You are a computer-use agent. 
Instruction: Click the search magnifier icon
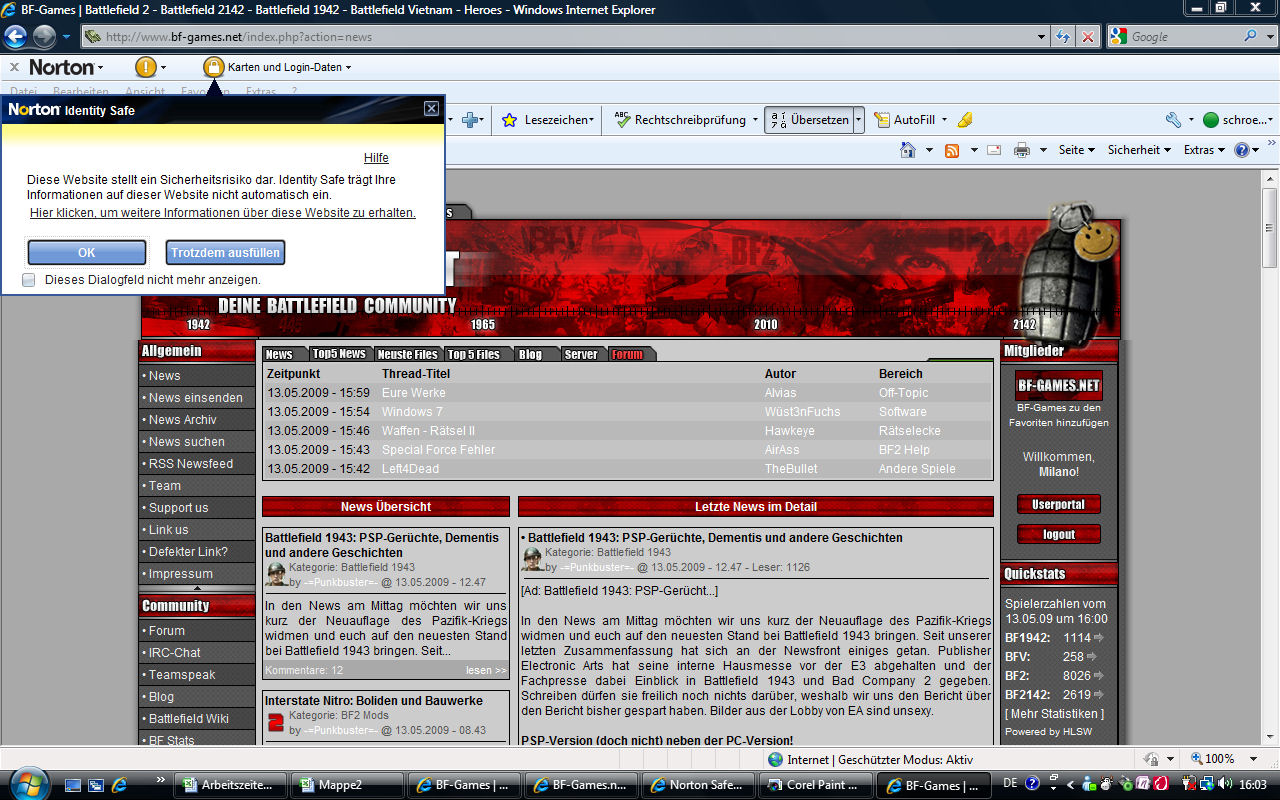pos(1251,36)
